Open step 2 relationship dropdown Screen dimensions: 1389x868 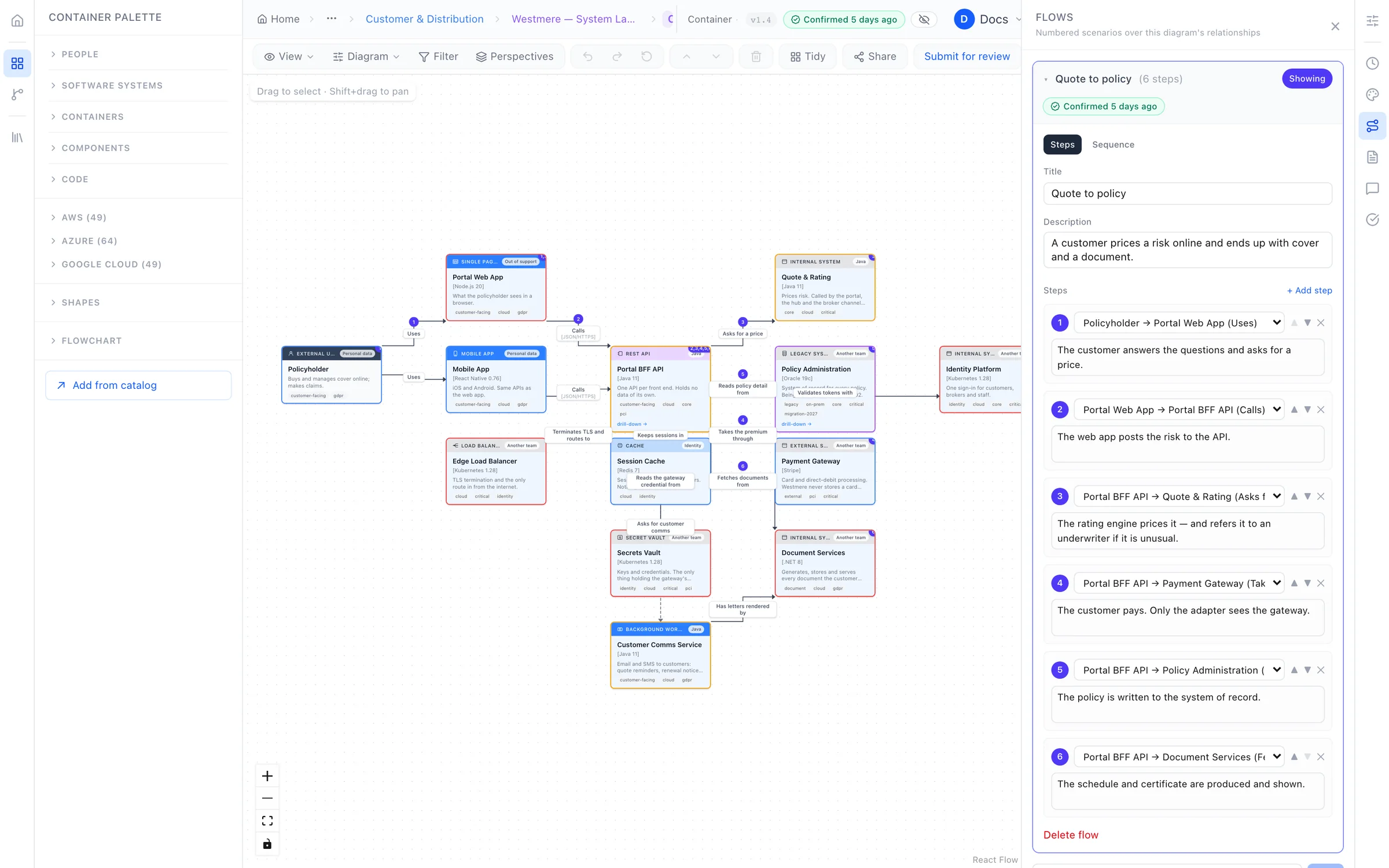point(1179,410)
